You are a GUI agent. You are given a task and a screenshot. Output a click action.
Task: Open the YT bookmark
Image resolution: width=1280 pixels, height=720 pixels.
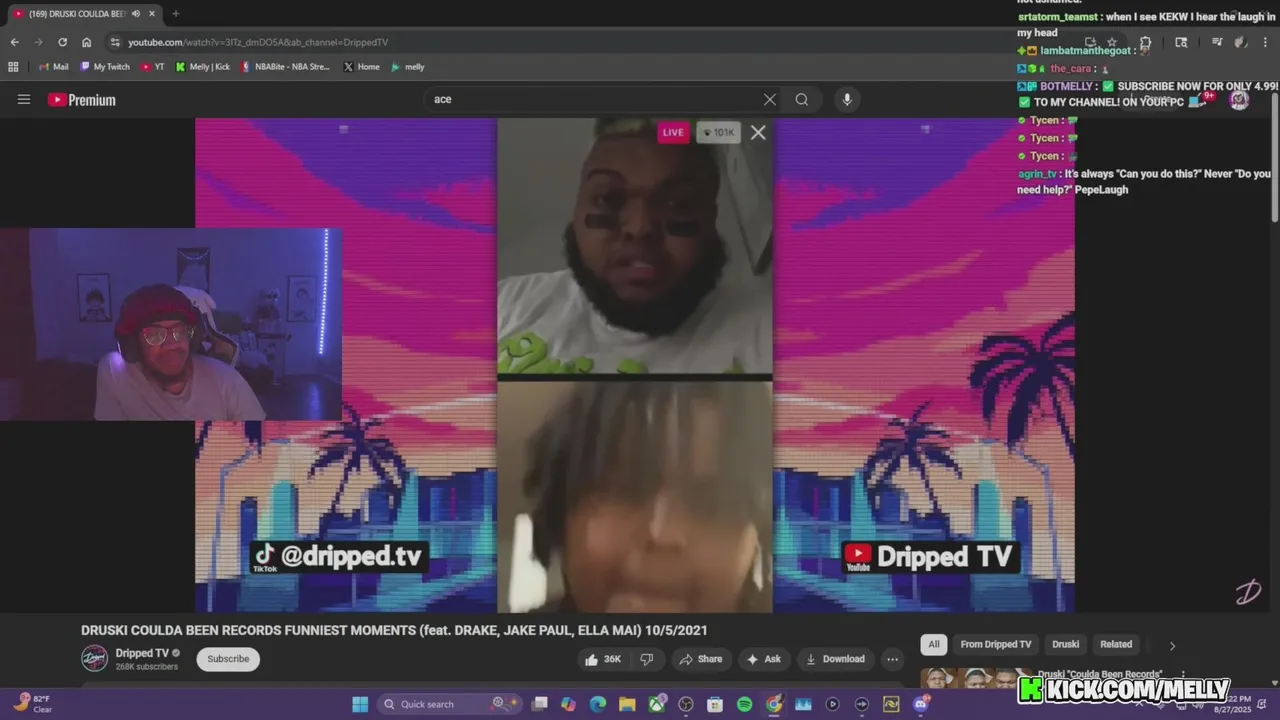point(152,67)
